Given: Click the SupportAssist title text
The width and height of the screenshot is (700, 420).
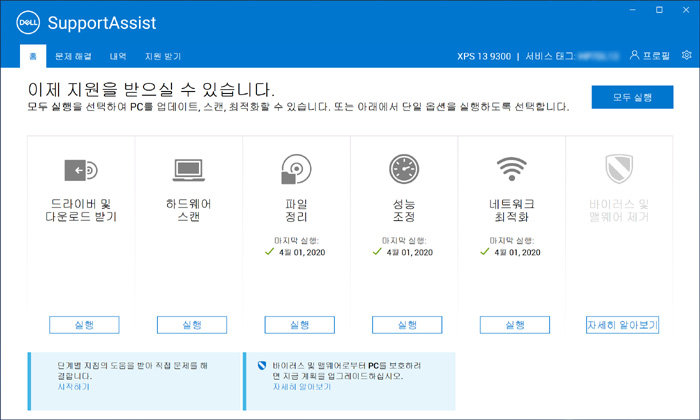Looking at the screenshot, I should (x=102, y=23).
